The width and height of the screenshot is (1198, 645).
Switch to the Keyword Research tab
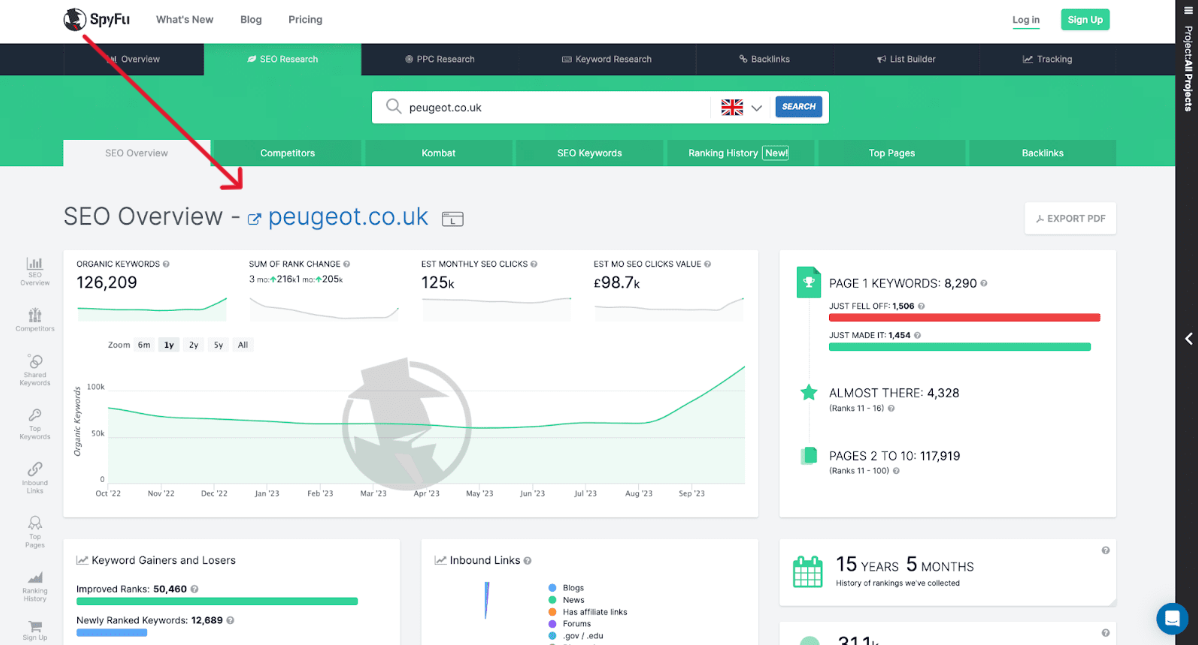607,59
